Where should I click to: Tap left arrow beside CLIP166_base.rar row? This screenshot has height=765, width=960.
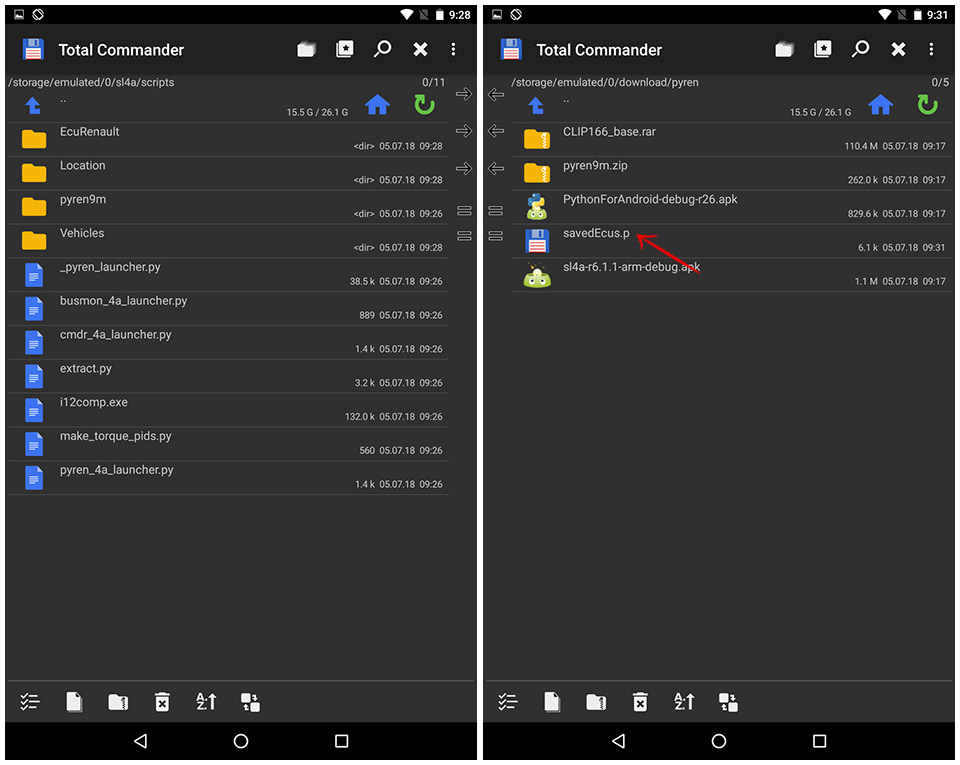point(496,130)
